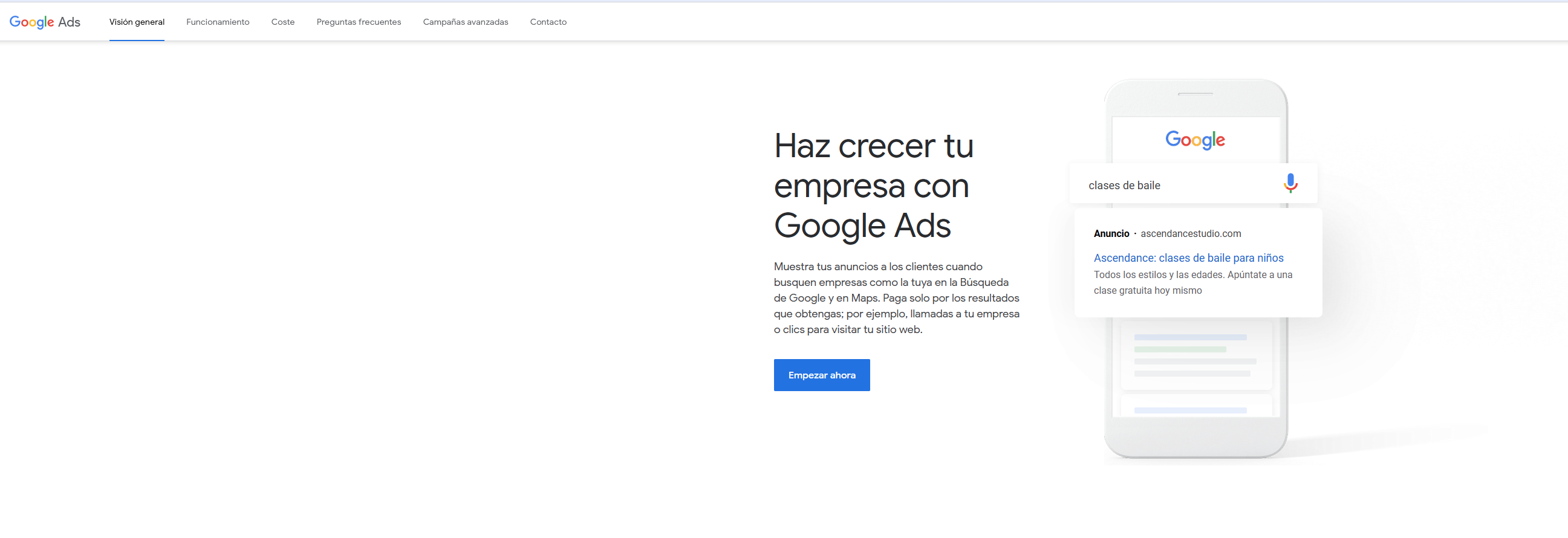This screenshot has width=1568, height=538.
Task: Open the Visión general tab
Action: point(137,22)
